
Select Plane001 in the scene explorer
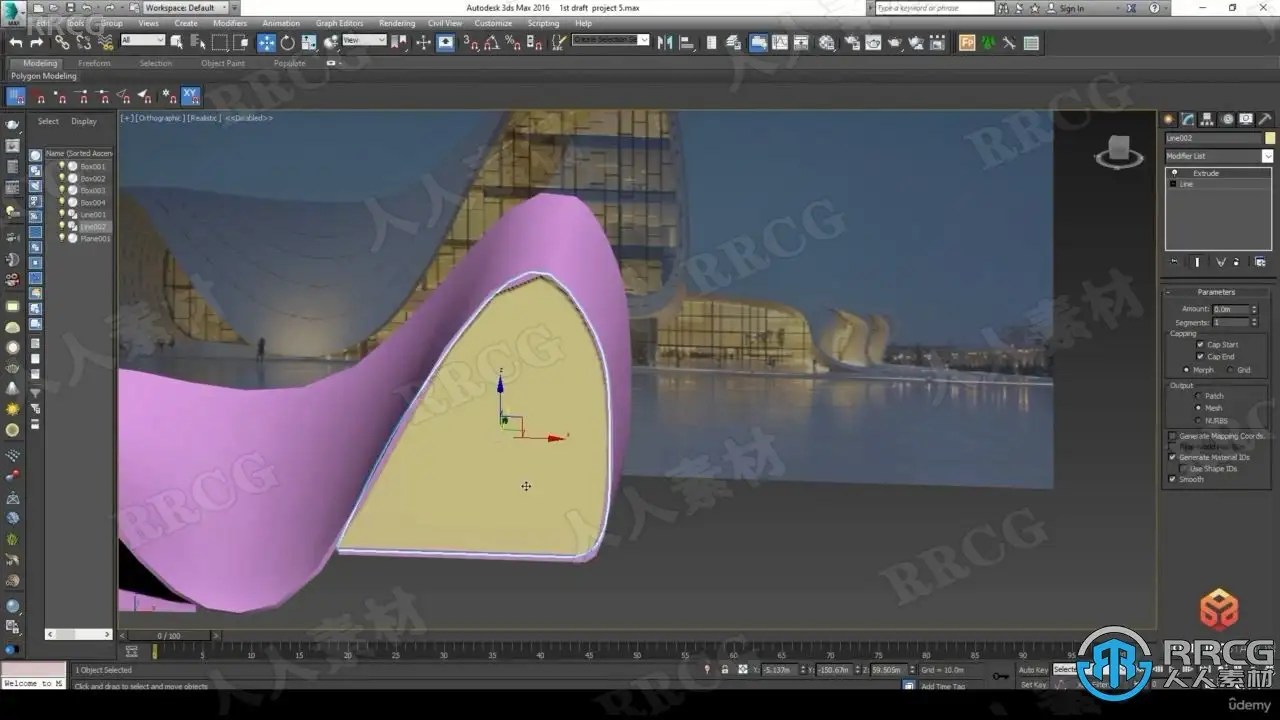click(x=95, y=239)
